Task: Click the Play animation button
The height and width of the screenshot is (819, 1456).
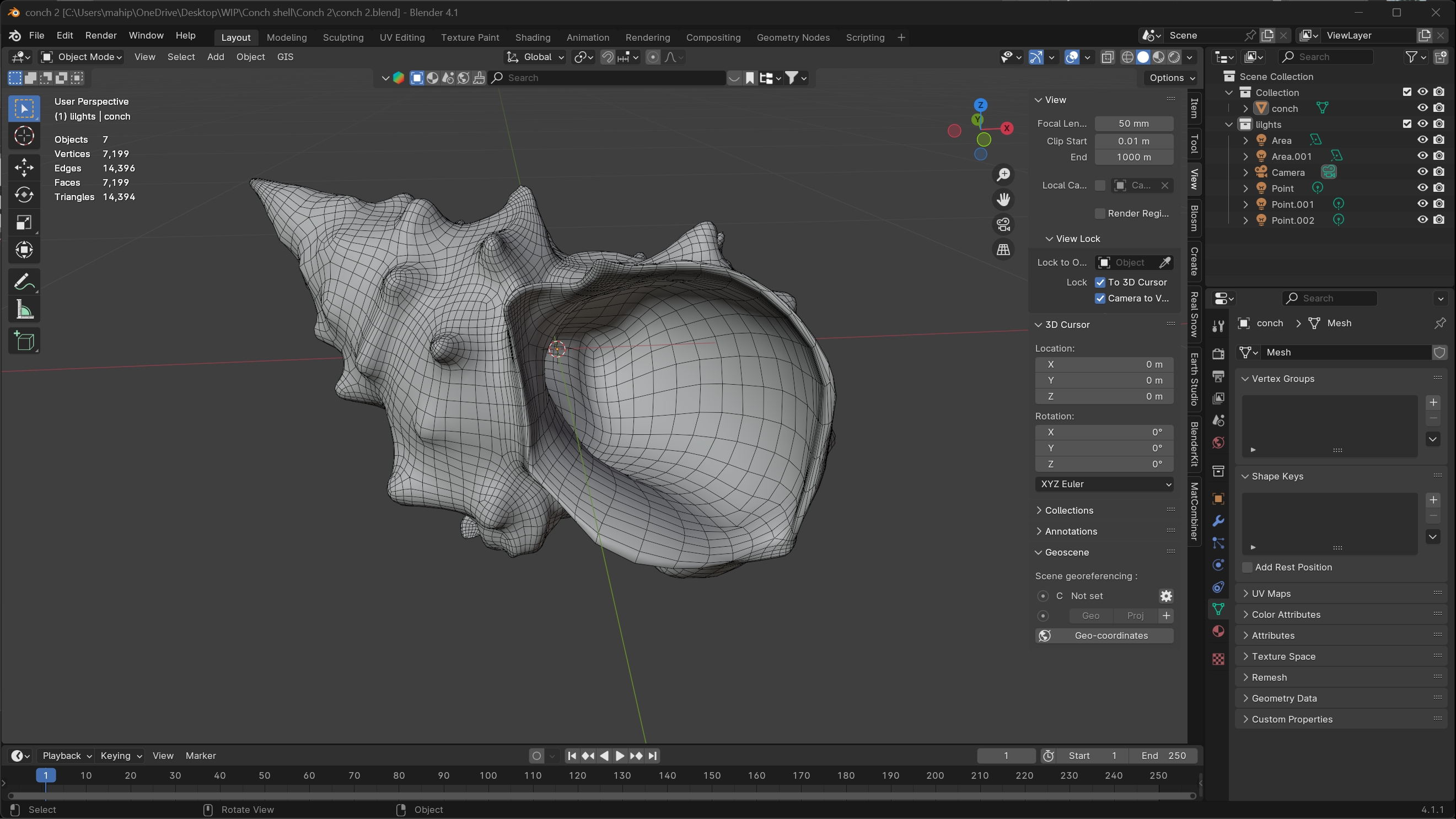Action: 620,756
